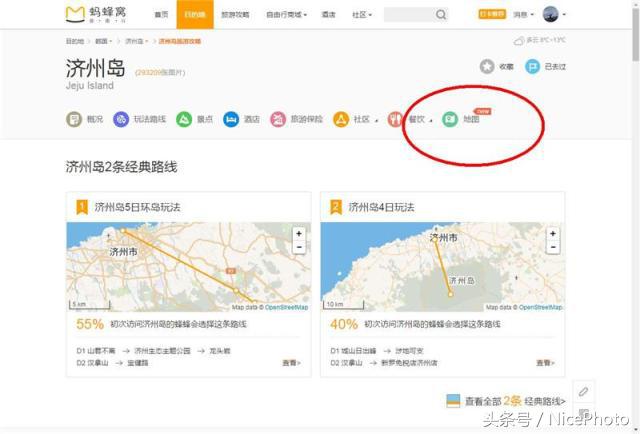
Task: Expand the arrow next to user avatar
Action: click(x=564, y=14)
